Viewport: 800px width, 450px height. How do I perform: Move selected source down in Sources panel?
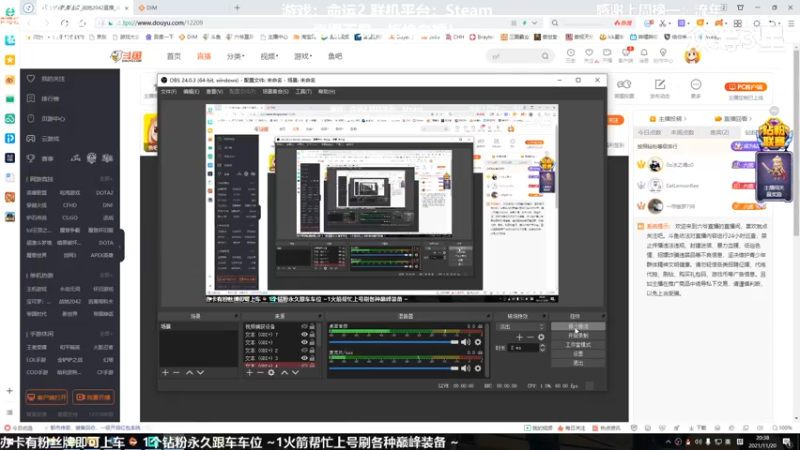point(295,373)
